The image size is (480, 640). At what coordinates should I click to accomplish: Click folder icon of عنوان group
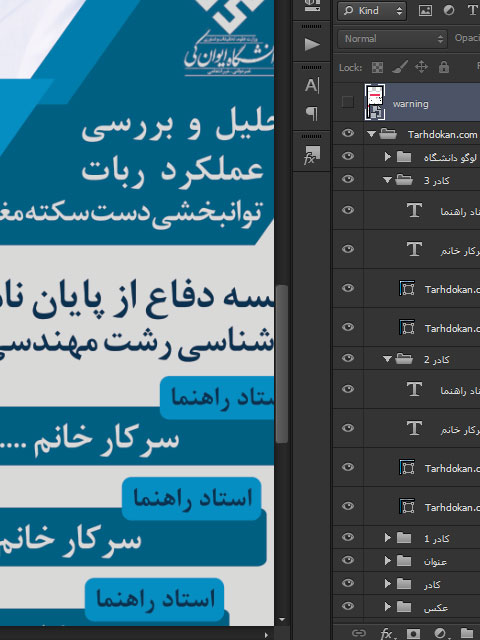pyautogui.click(x=404, y=561)
